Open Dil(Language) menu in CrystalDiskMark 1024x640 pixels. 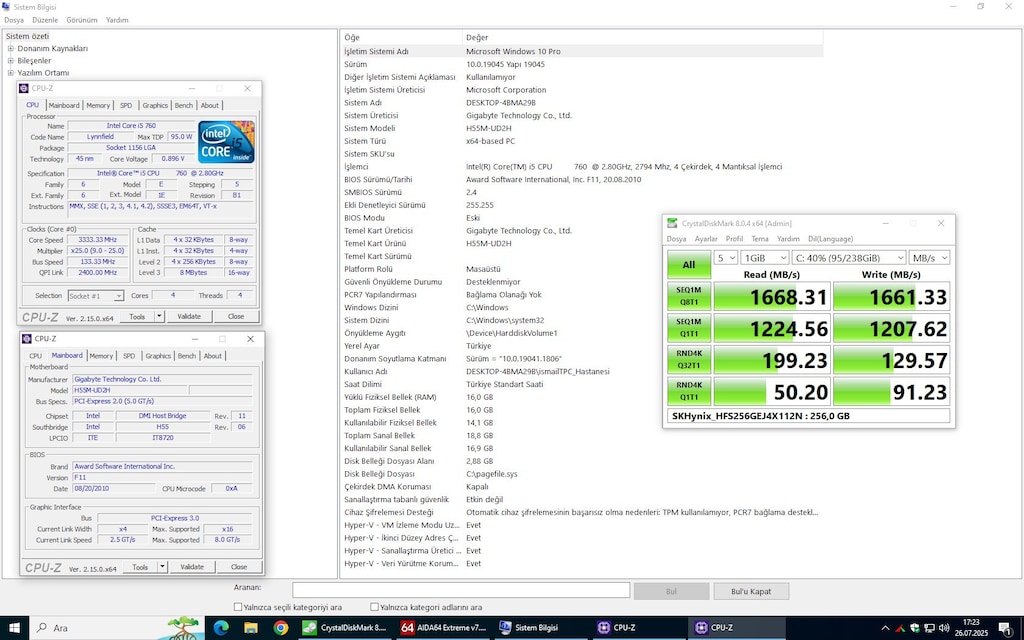830,239
